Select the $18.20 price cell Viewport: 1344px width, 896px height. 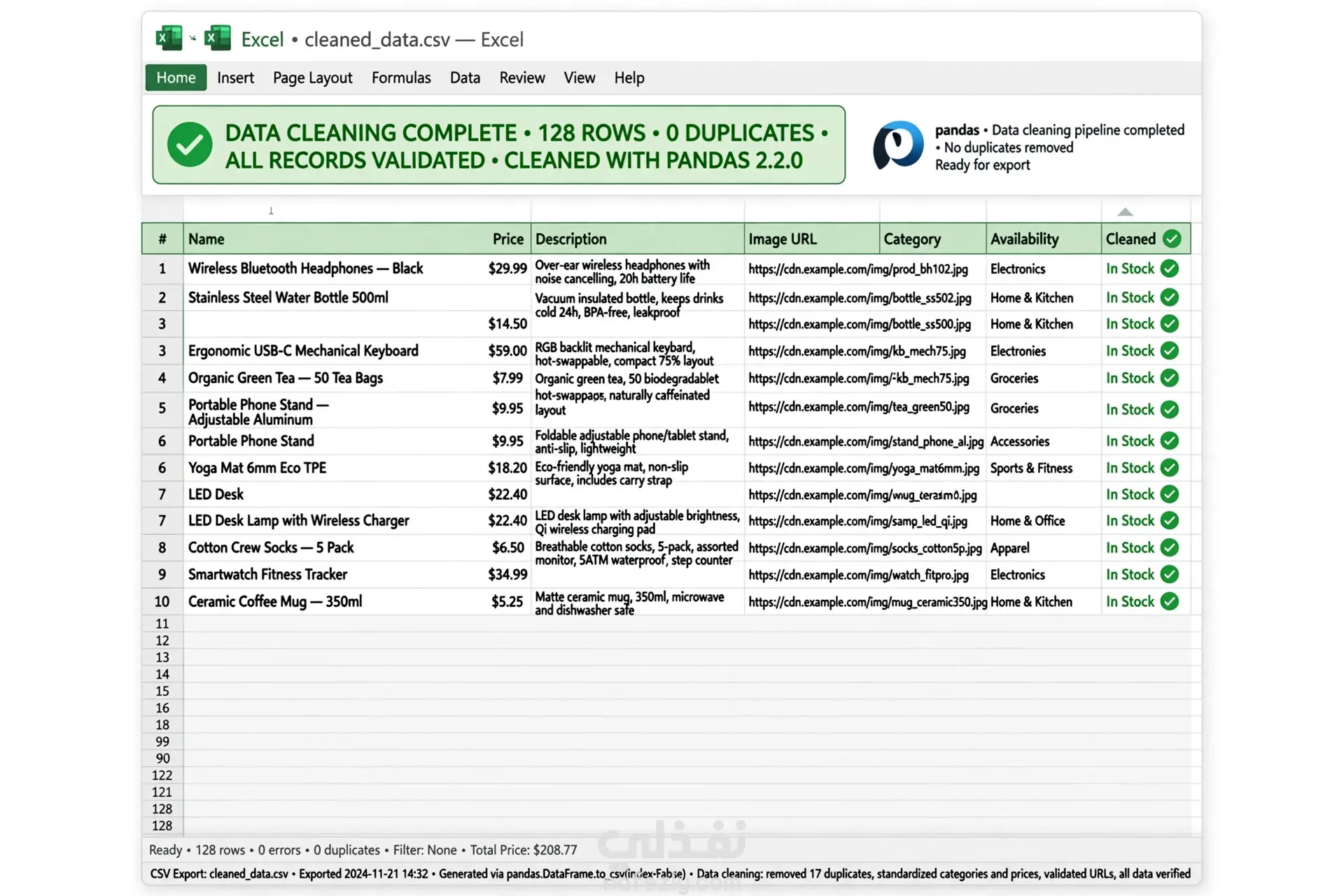pos(507,468)
